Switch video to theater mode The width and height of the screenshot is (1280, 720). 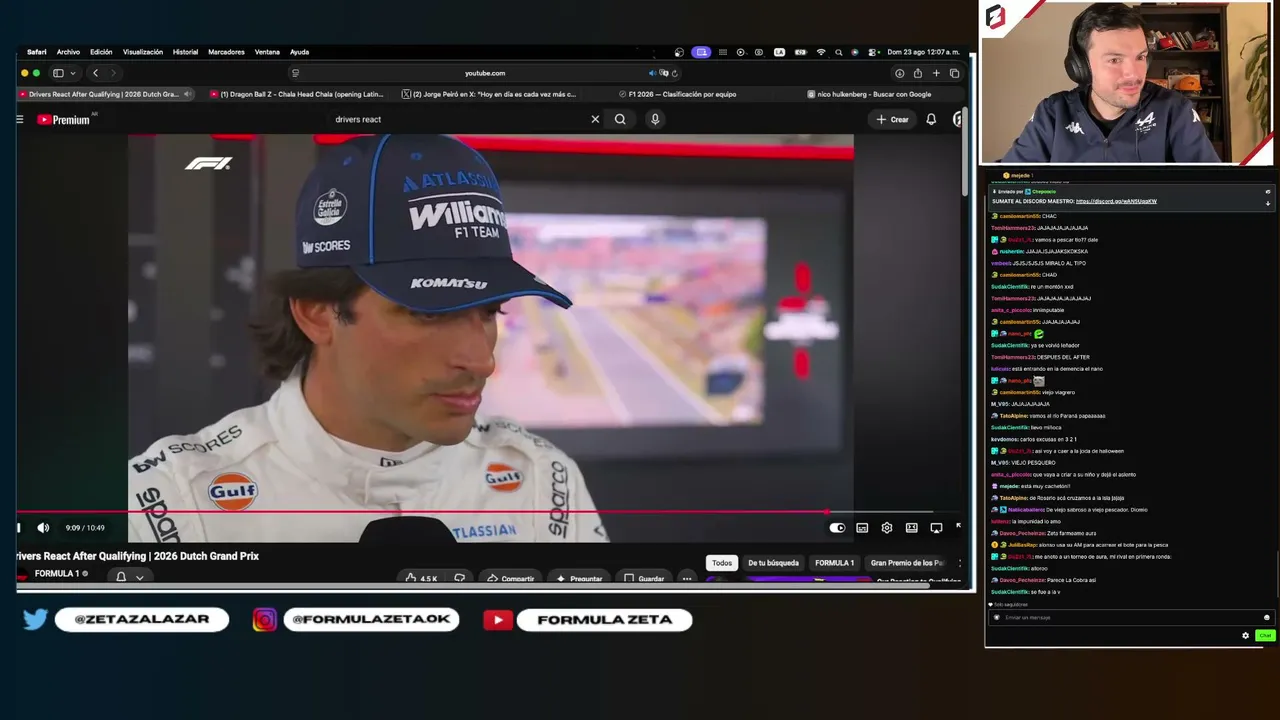click(911, 528)
